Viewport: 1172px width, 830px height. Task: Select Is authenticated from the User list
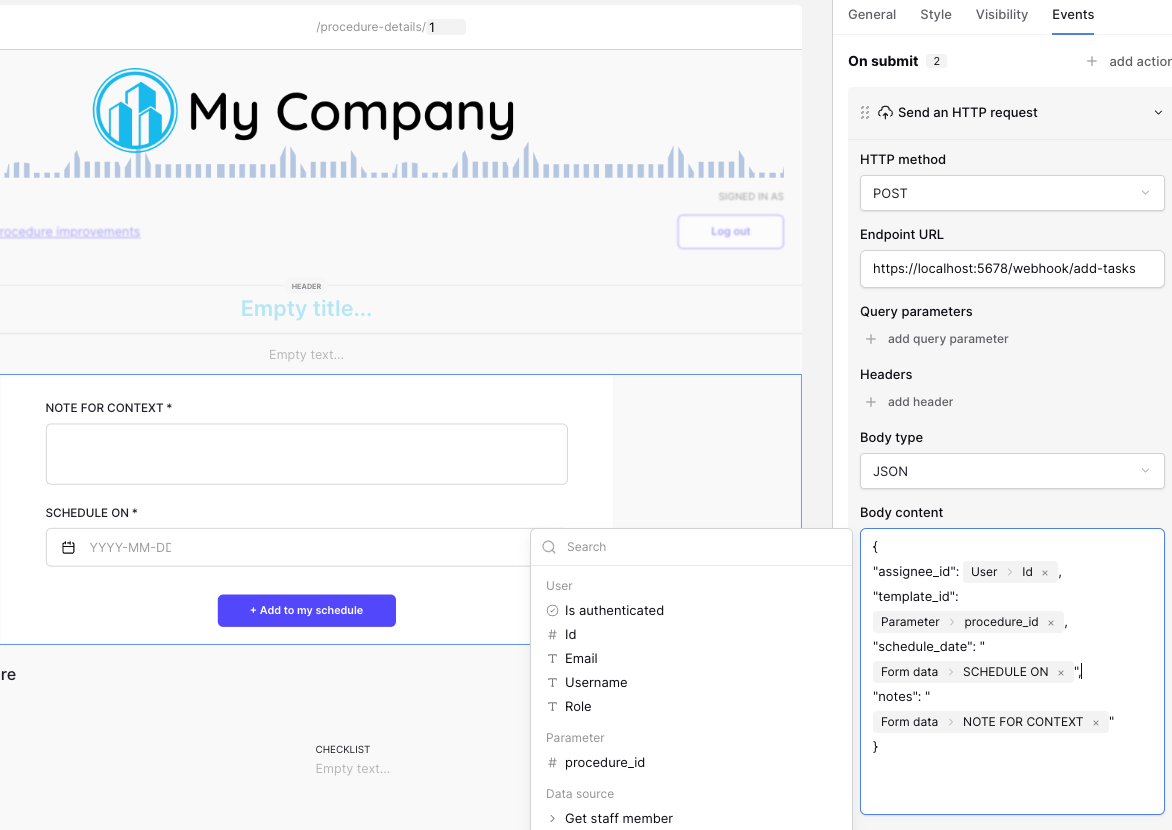tap(614, 610)
